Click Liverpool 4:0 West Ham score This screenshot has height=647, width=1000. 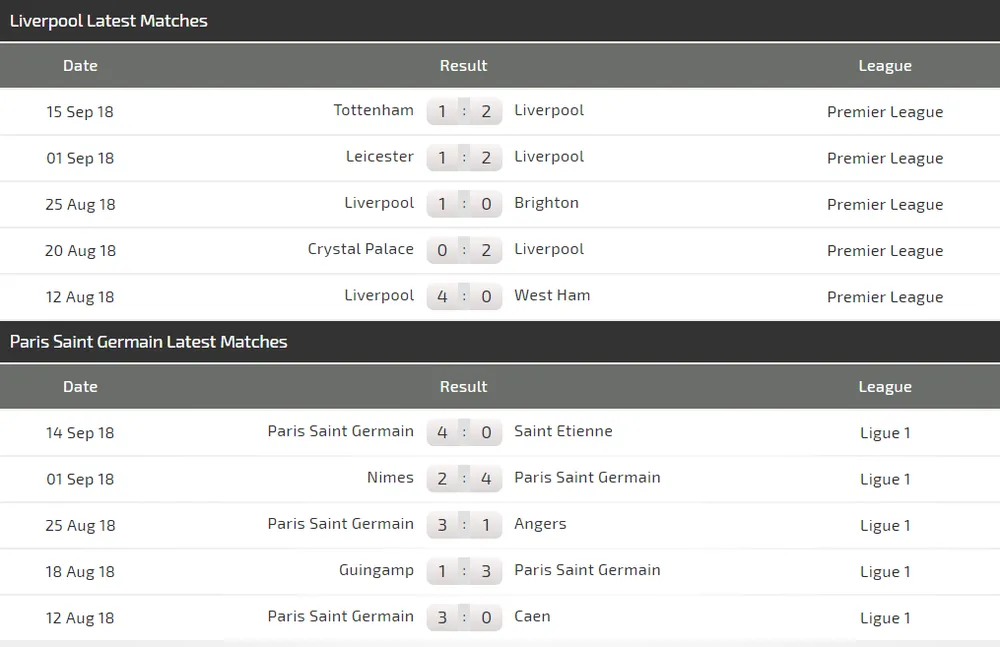pyautogui.click(x=464, y=296)
